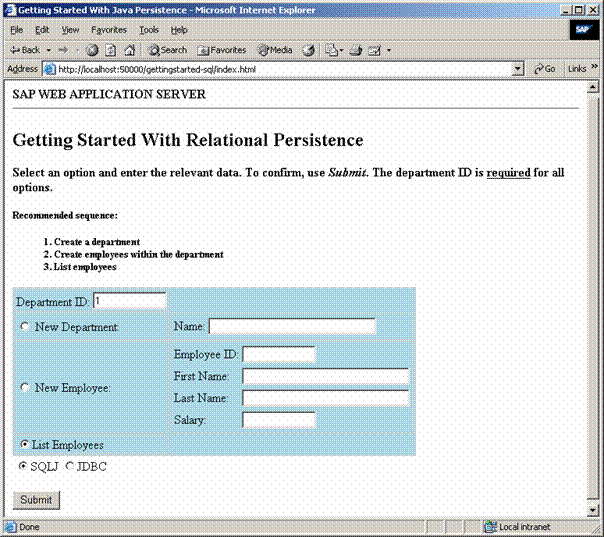Open the Favorites menu
Screen dimensions: 604x537
pyautogui.click(x=108, y=30)
